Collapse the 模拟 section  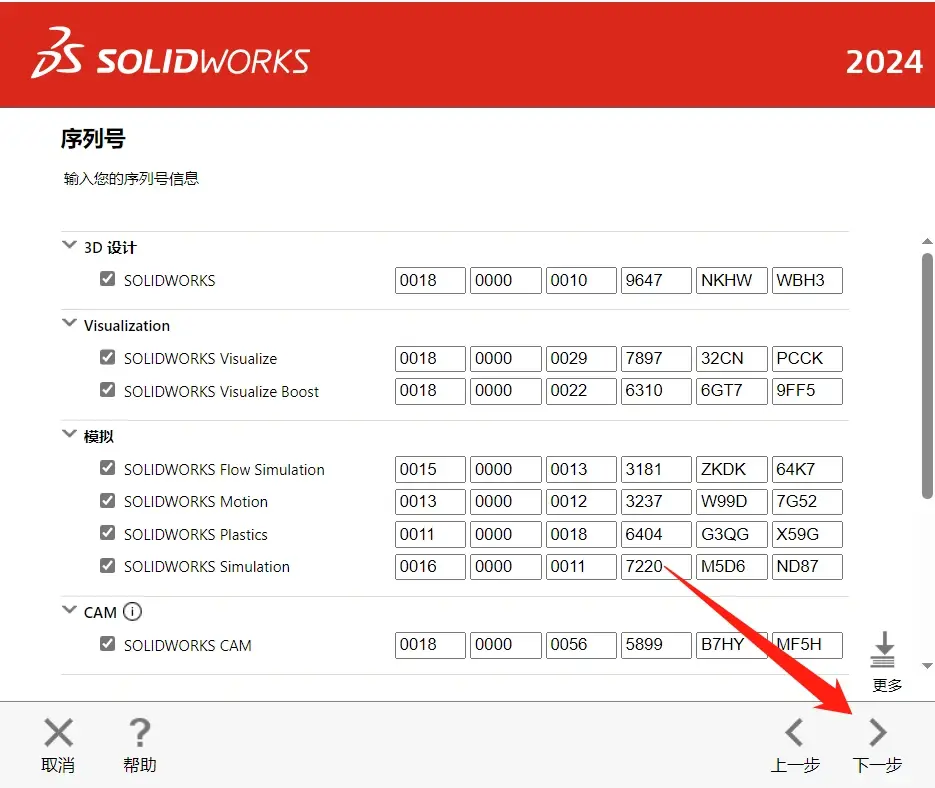coord(70,434)
